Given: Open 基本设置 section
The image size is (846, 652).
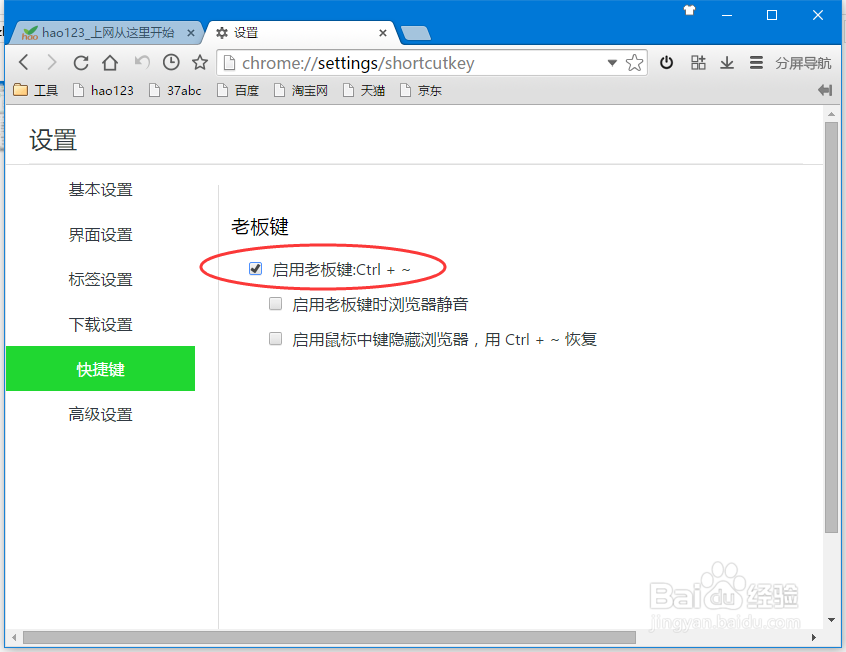Looking at the screenshot, I should 100,190.
